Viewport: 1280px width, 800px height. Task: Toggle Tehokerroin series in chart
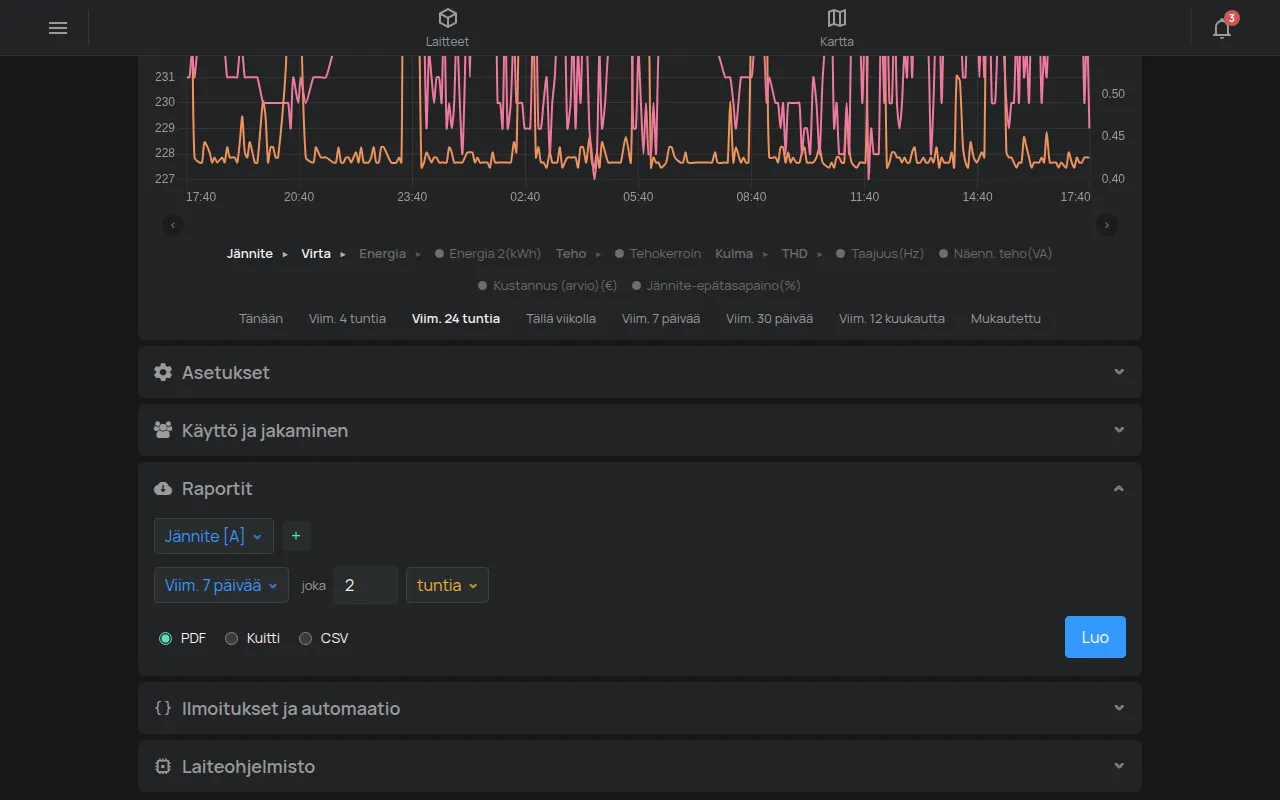click(658, 254)
